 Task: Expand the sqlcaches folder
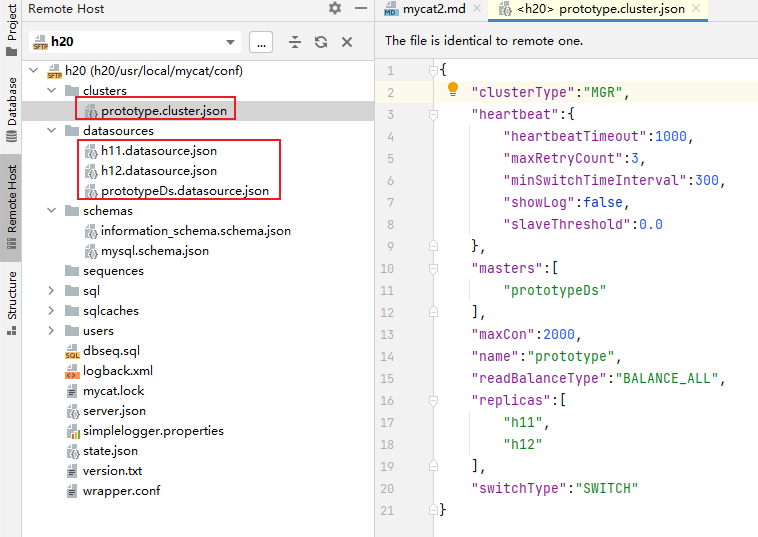click(51, 311)
